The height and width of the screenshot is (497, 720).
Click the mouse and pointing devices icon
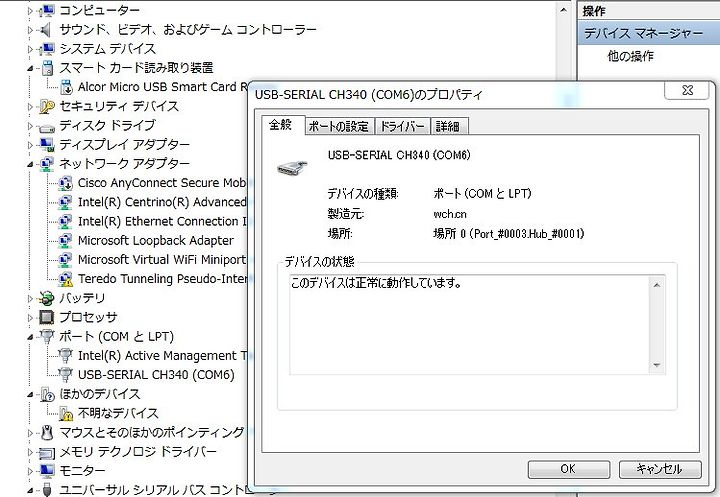(47, 432)
